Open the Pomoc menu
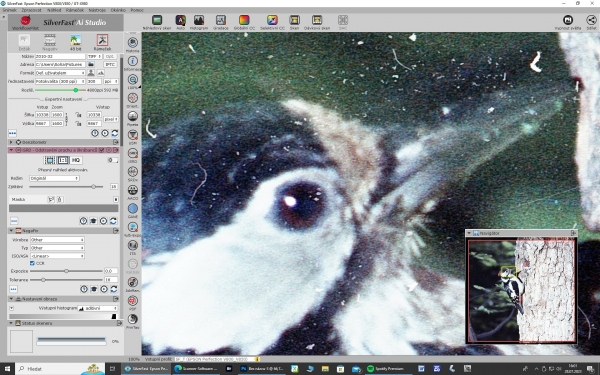The height and width of the screenshot is (375, 600). [x=137, y=10]
